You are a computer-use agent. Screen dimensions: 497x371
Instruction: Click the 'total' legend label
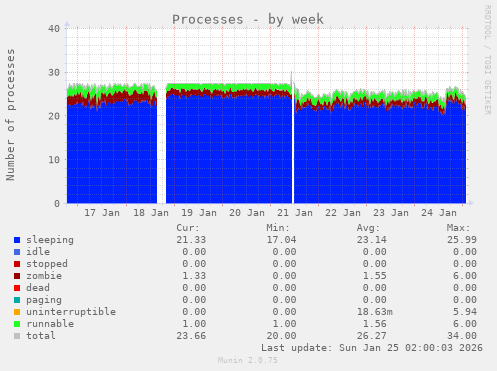(41, 336)
